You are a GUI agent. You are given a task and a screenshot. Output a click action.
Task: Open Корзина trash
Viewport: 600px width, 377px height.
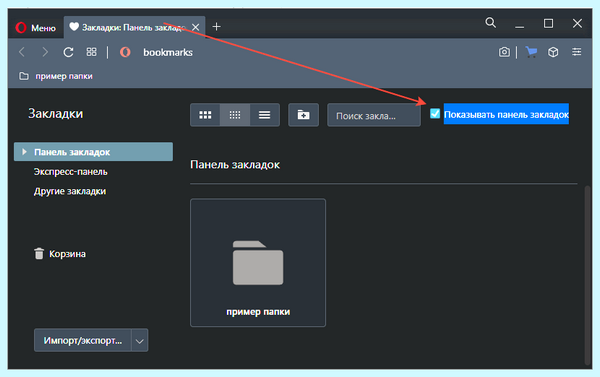60,254
